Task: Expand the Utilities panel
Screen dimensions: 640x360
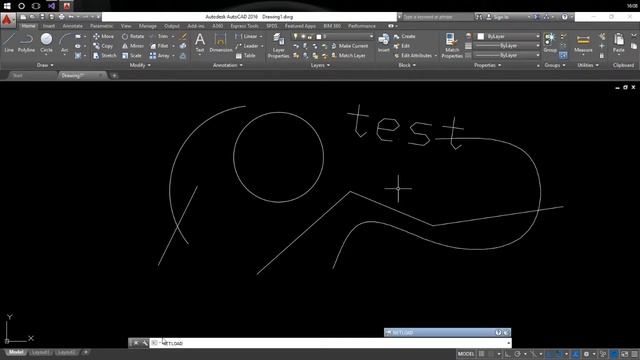Action: pos(588,65)
